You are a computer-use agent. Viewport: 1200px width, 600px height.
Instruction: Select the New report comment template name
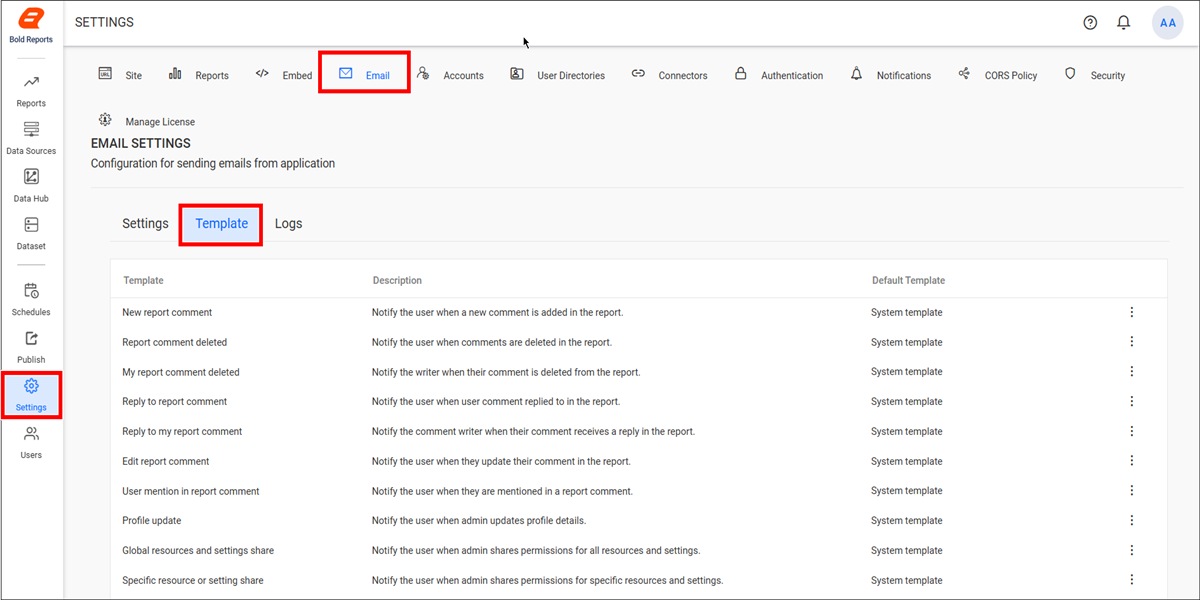tap(167, 312)
